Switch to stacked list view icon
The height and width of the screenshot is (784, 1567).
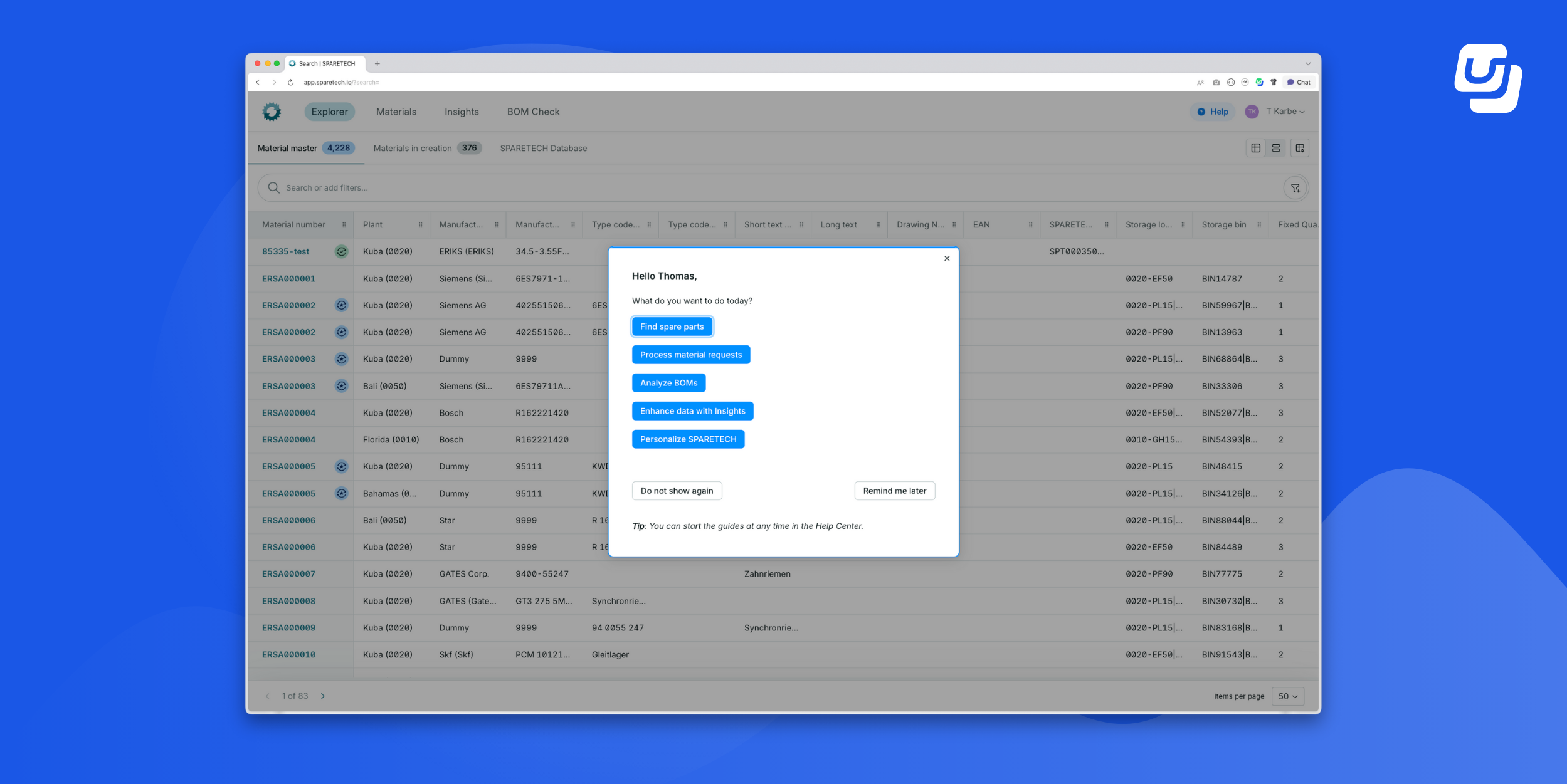click(1276, 148)
